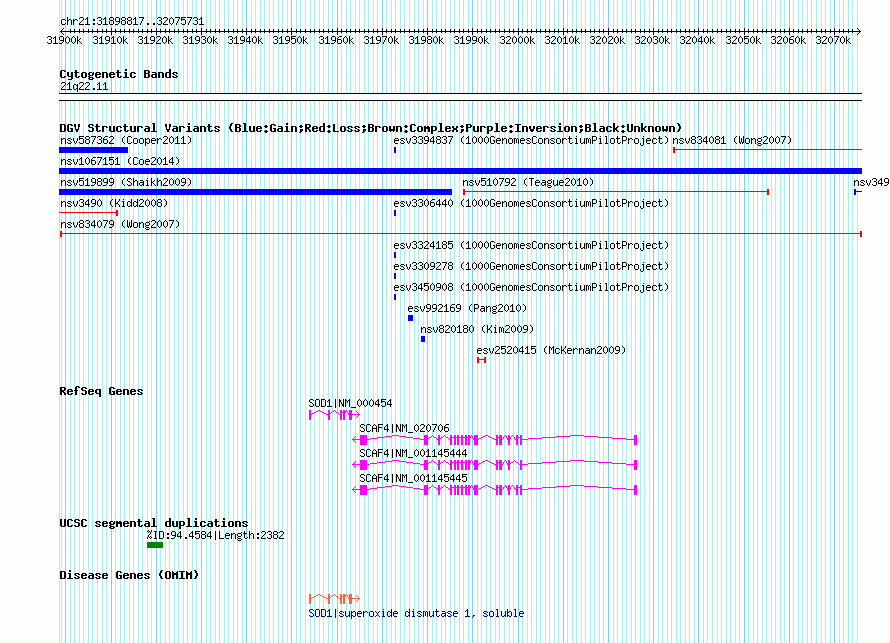Click the Cytogenetic Bands track title
890x643 pixels.
pyautogui.click(x=119, y=74)
